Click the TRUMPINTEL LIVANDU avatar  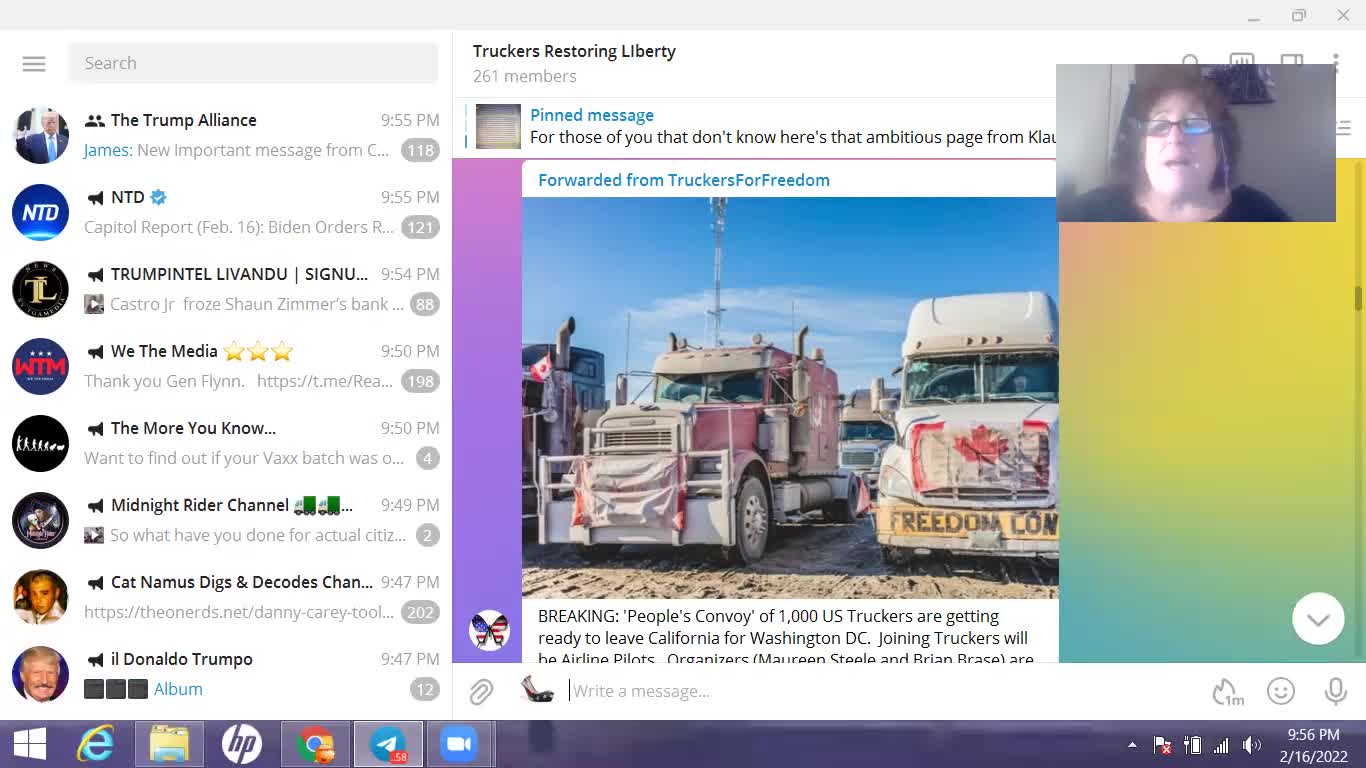(41, 289)
